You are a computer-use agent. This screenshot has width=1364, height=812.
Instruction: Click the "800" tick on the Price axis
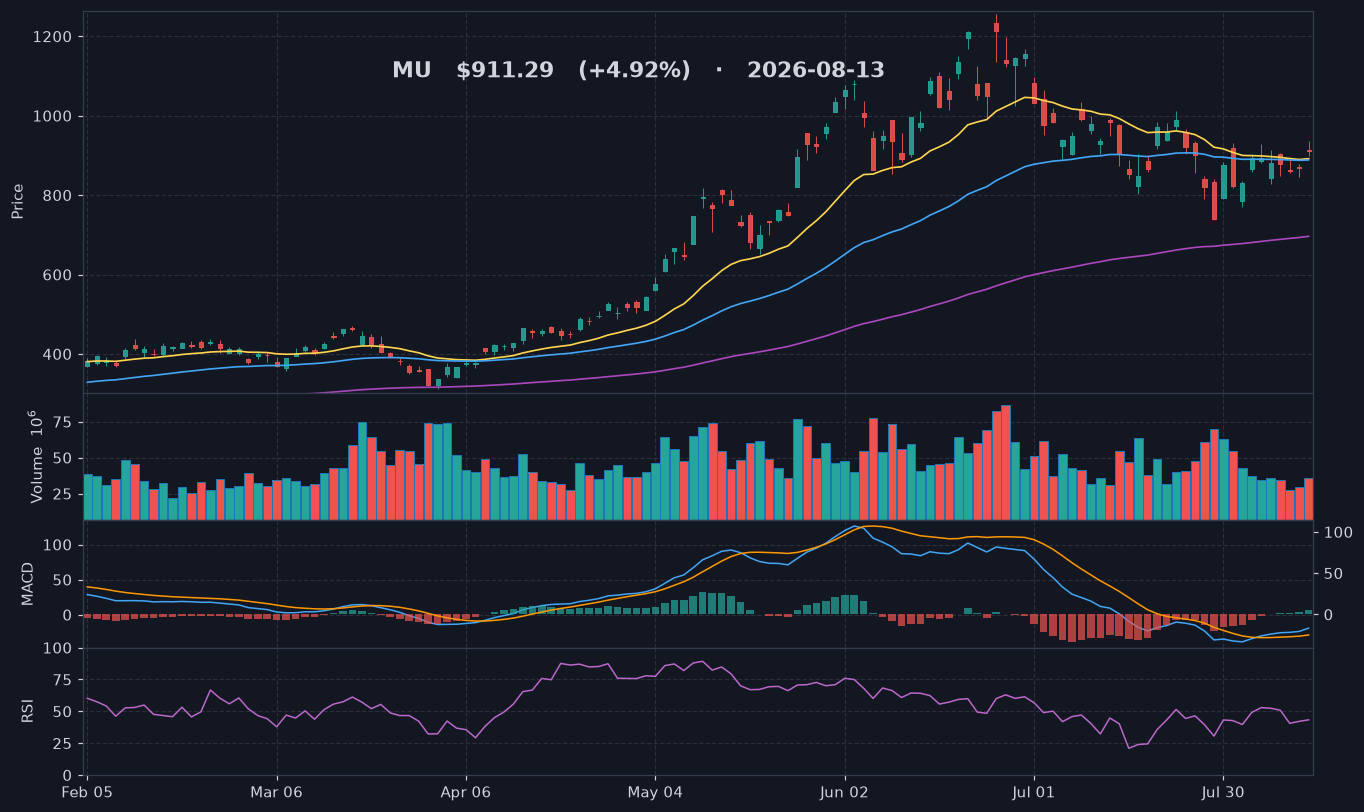coord(58,196)
